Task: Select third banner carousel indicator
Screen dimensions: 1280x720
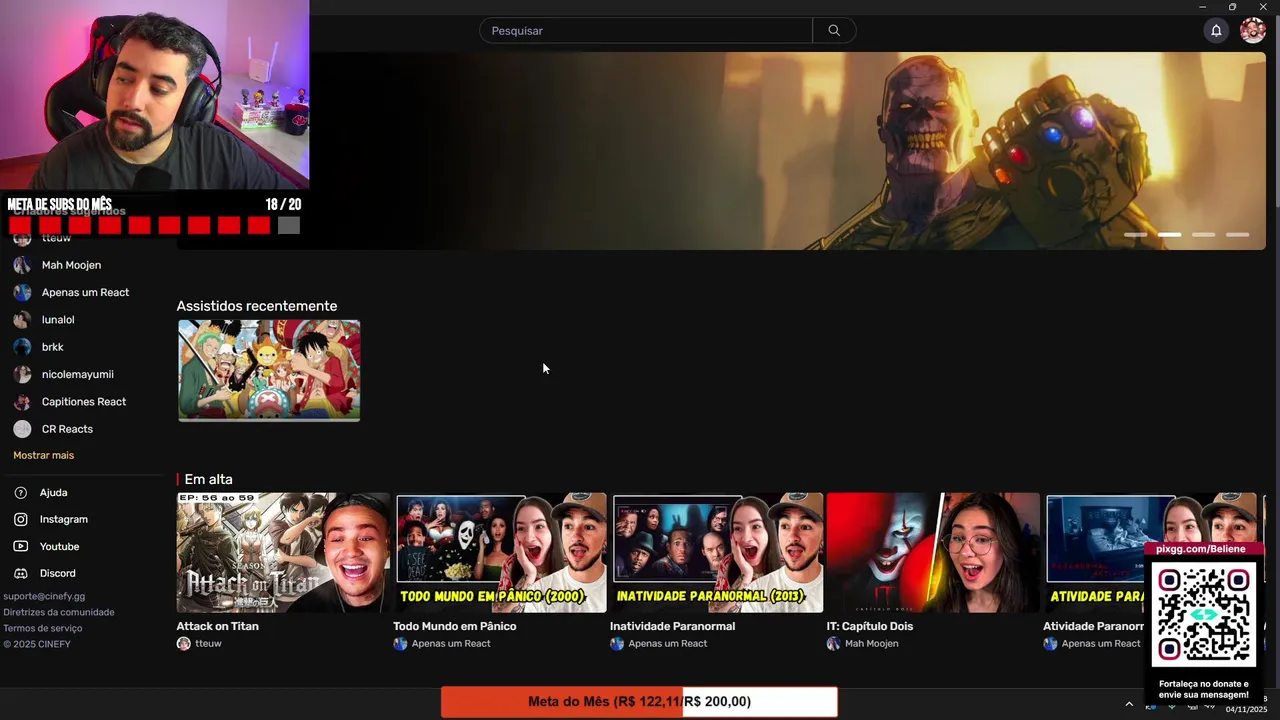Action: 1203,234
